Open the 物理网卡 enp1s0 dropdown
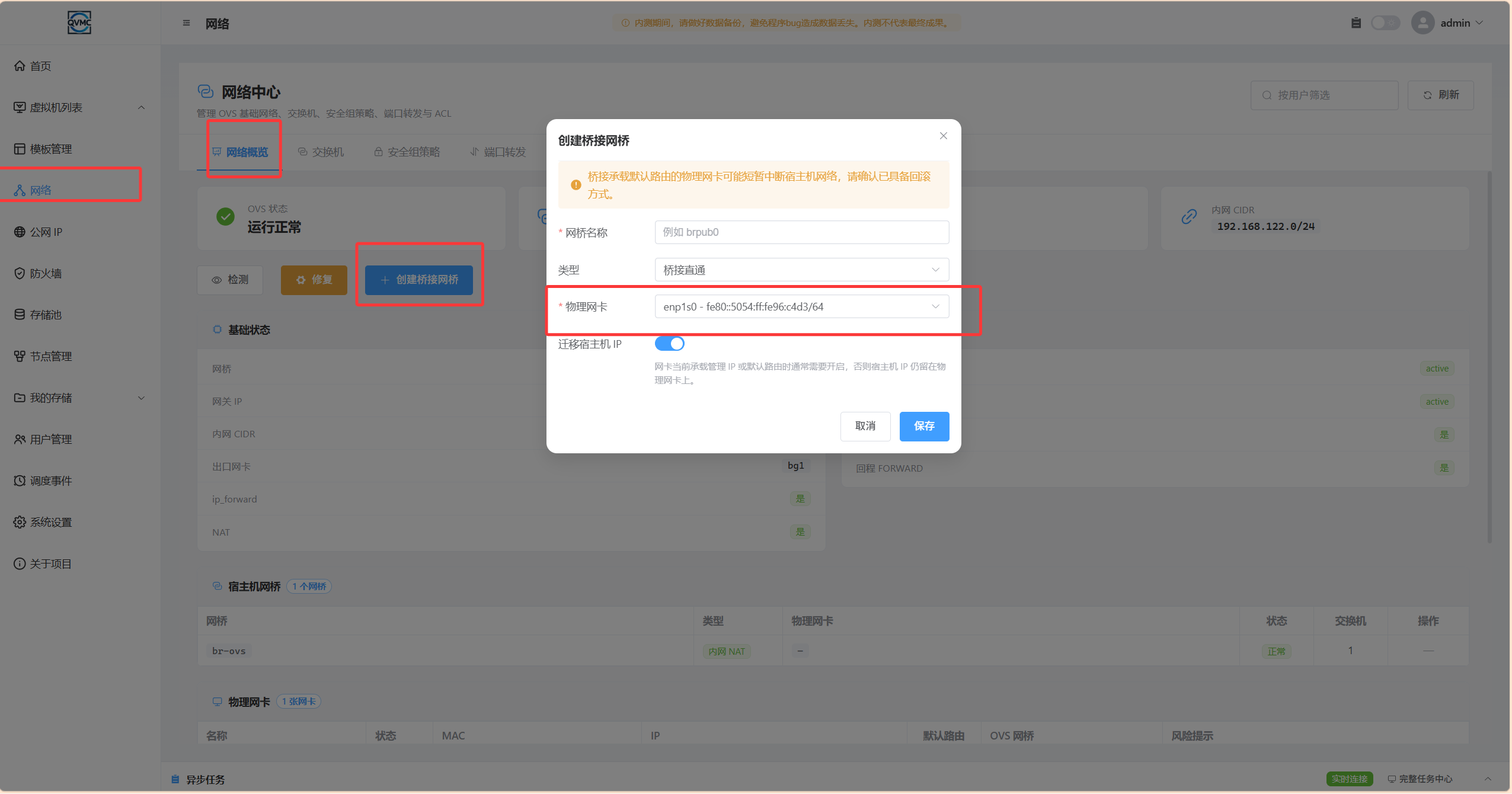Viewport: 1512px width, 794px height. [x=801, y=306]
